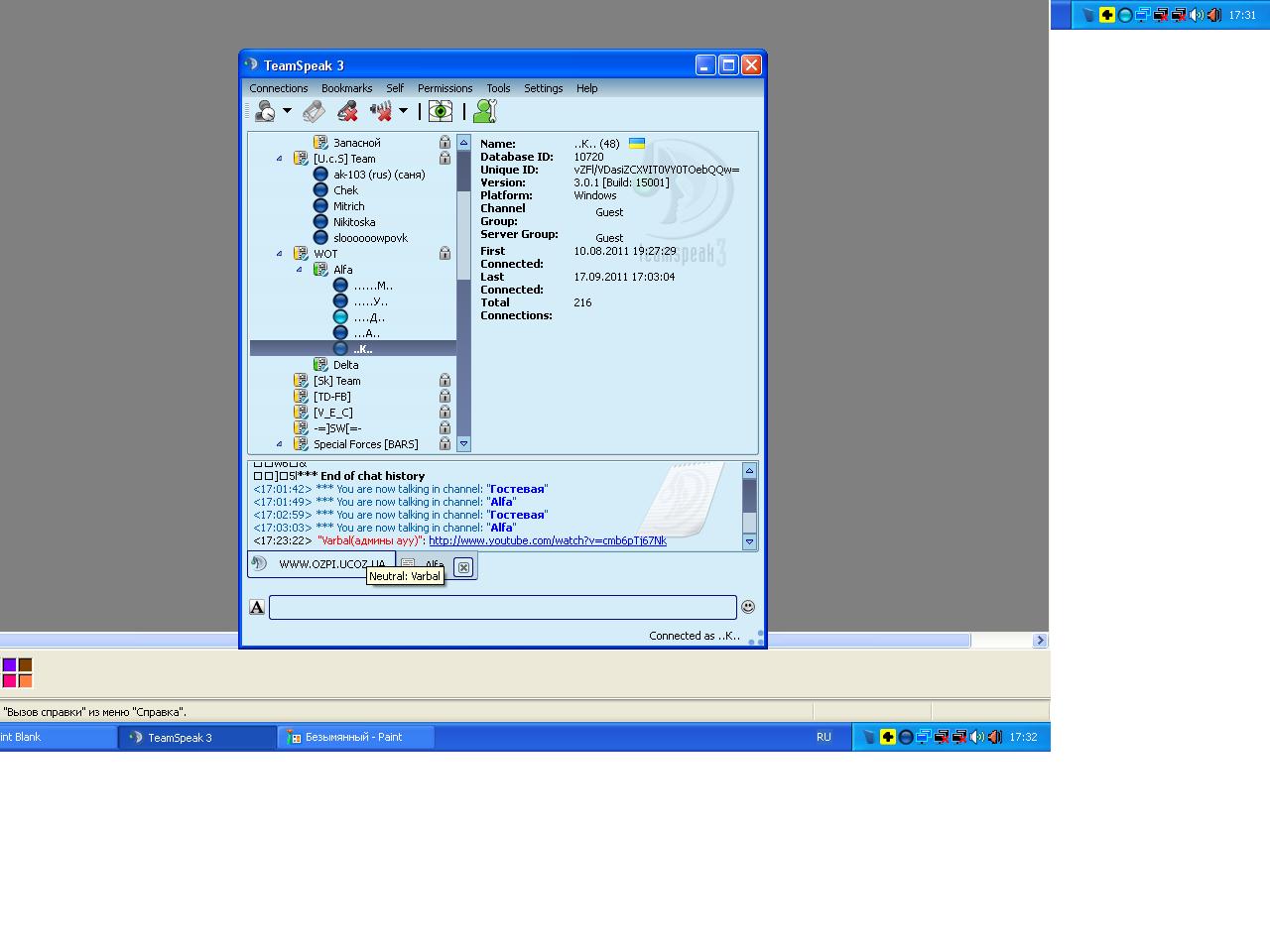Open the emoticon smiley picker
This screenshot has width=1270, height=952.
(x=748, y=607)
